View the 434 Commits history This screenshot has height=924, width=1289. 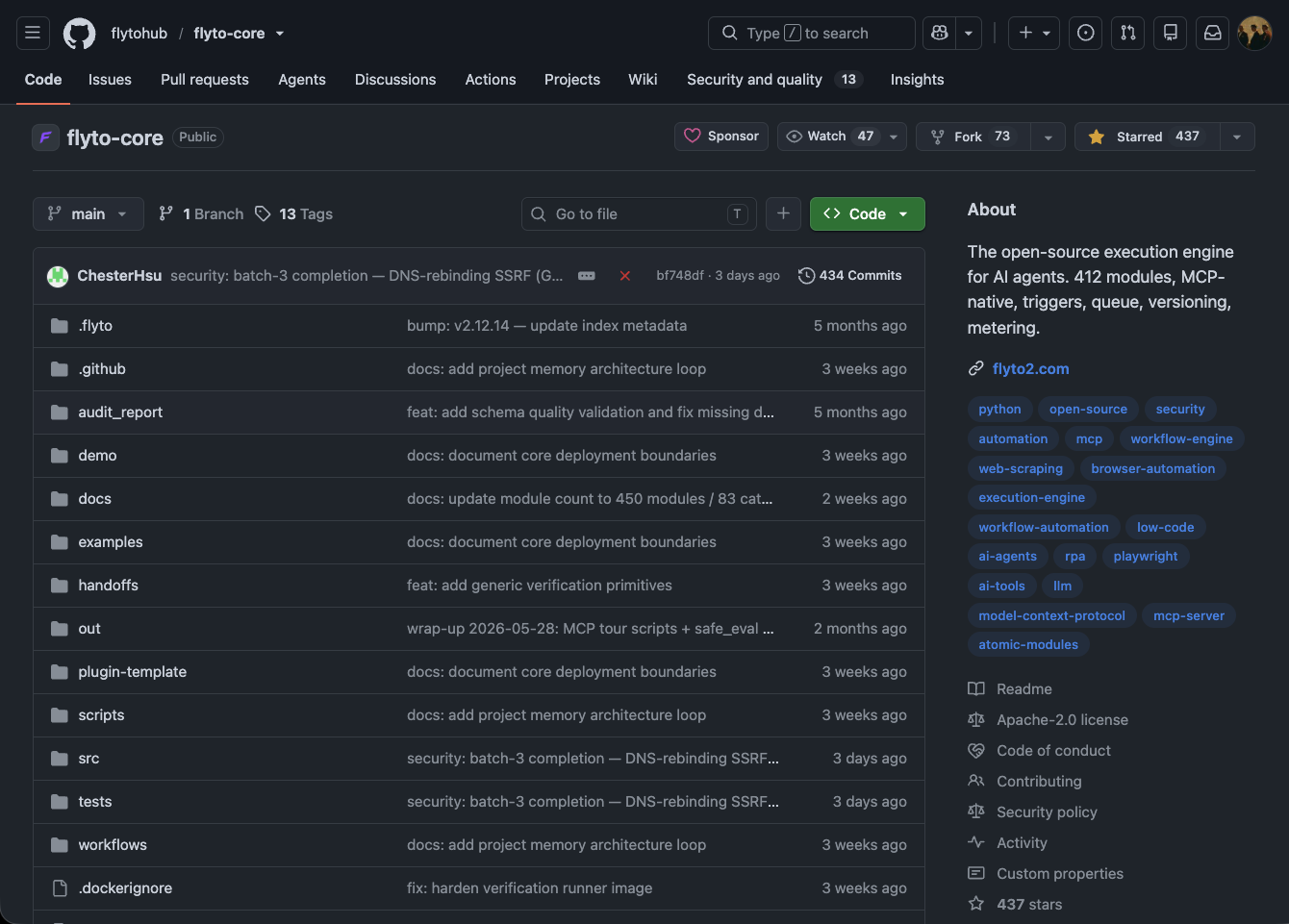[850, 276]
